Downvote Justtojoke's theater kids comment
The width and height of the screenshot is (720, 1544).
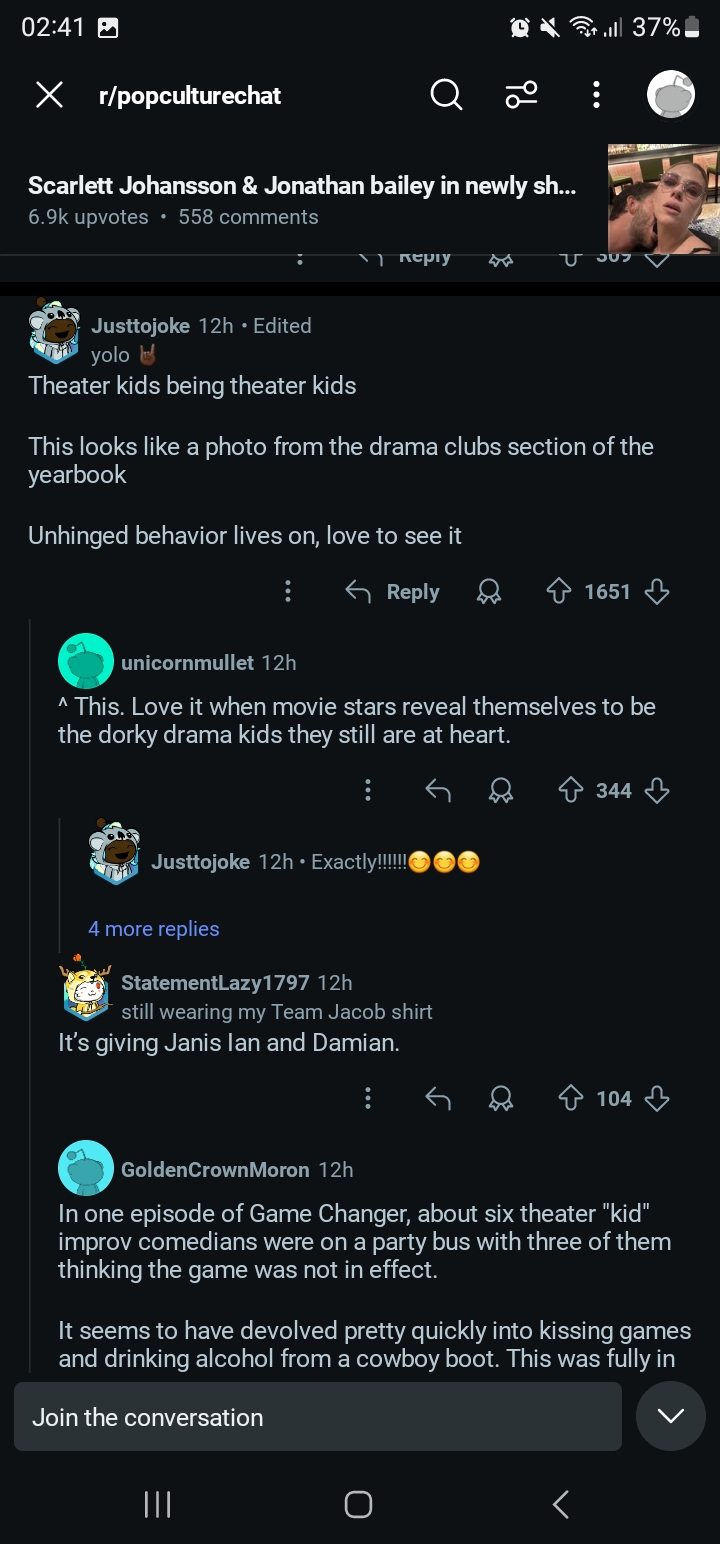[x=657, y=592]
